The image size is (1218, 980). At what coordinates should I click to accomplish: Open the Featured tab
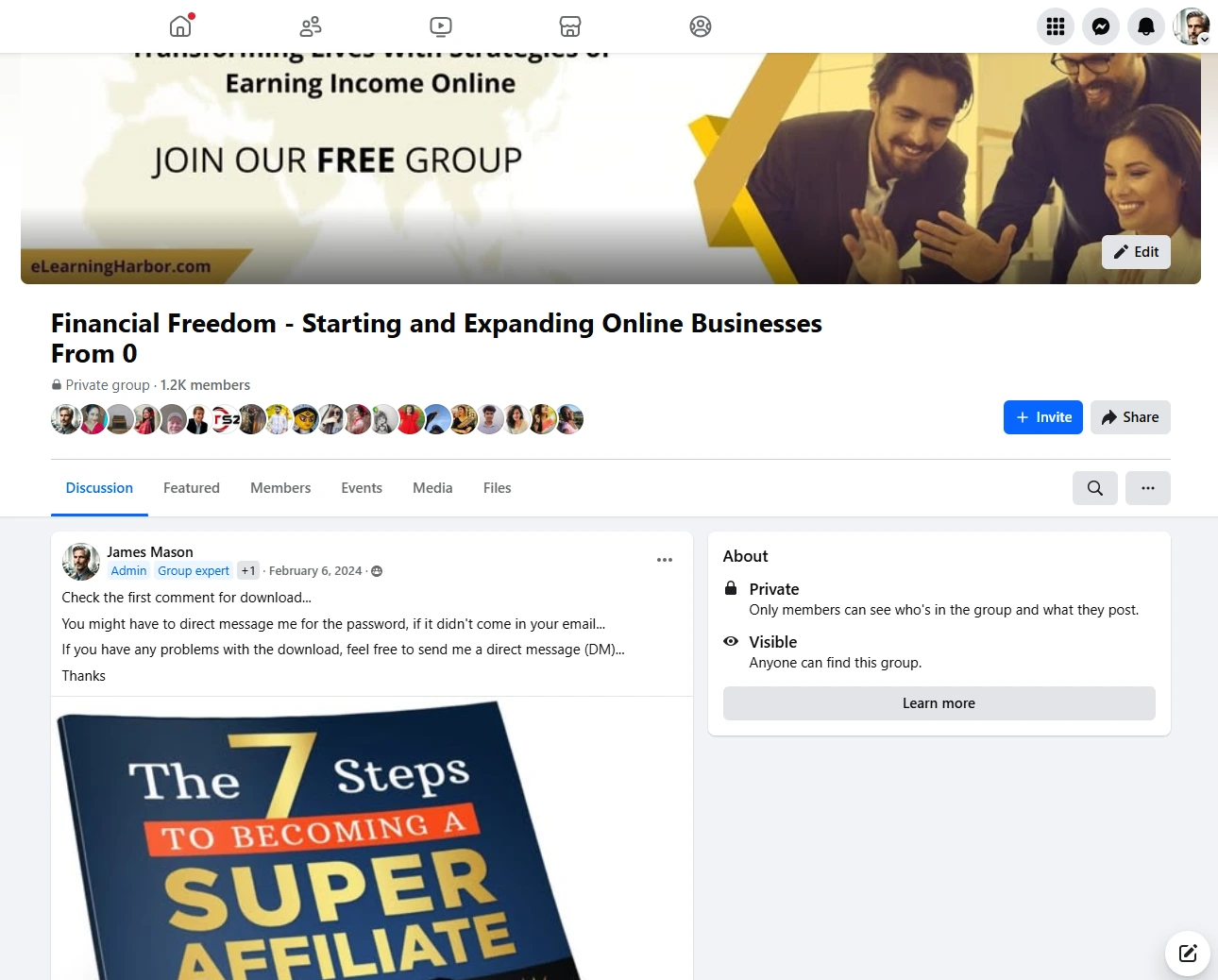click(192, 488)
